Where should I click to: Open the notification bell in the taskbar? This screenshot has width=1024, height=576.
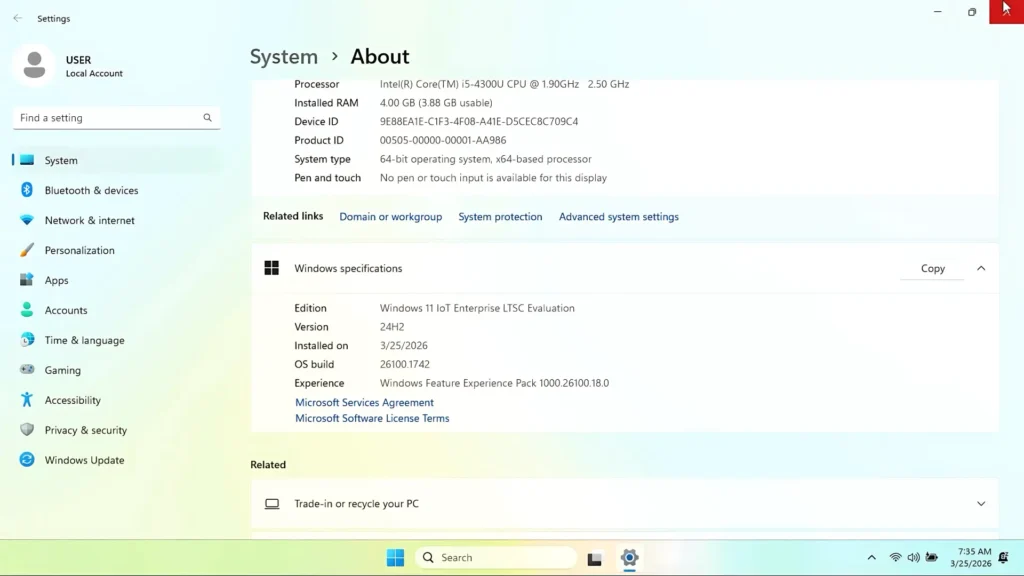1004,558
